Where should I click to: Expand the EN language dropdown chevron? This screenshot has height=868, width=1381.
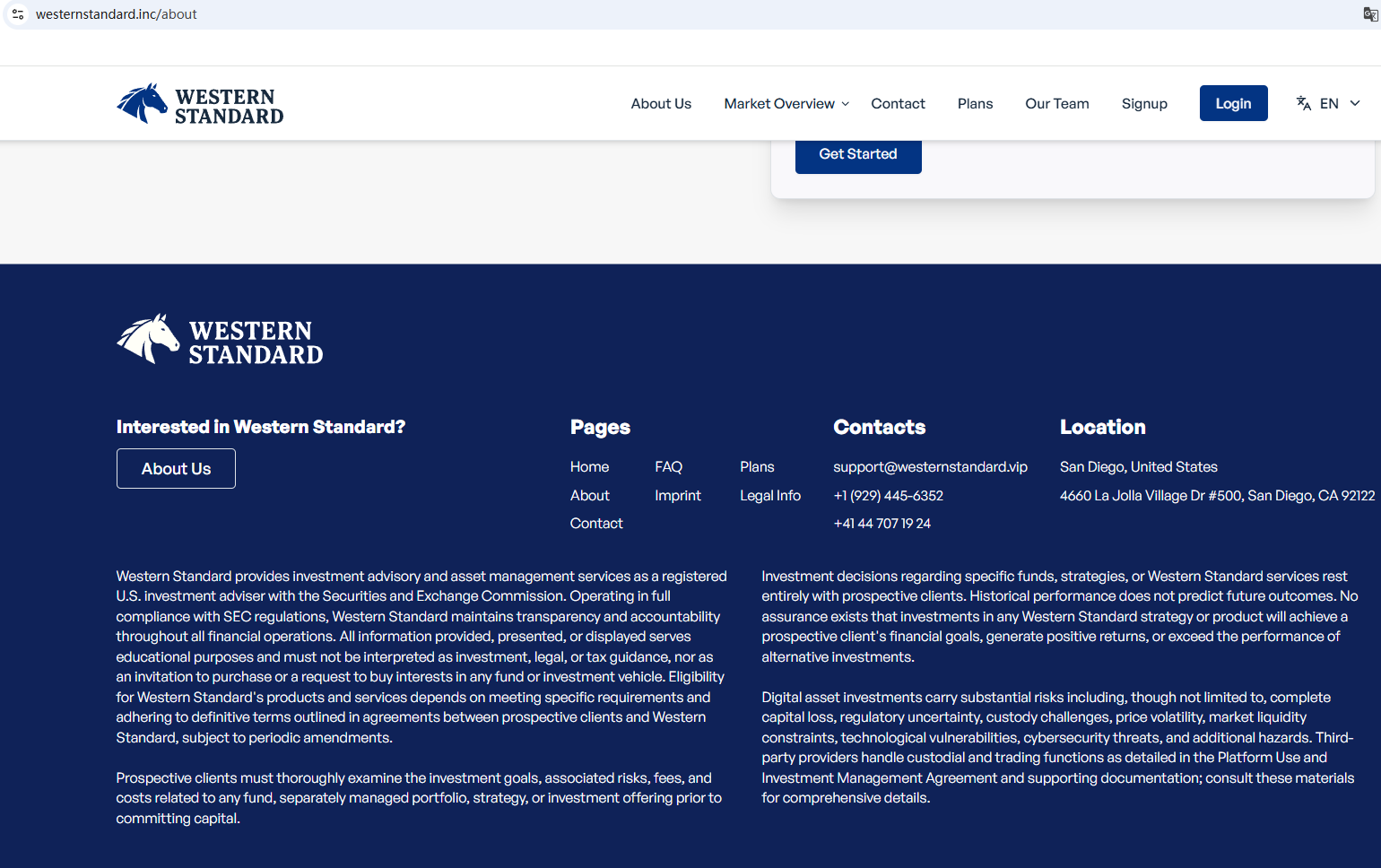[x=1355, y=103]
